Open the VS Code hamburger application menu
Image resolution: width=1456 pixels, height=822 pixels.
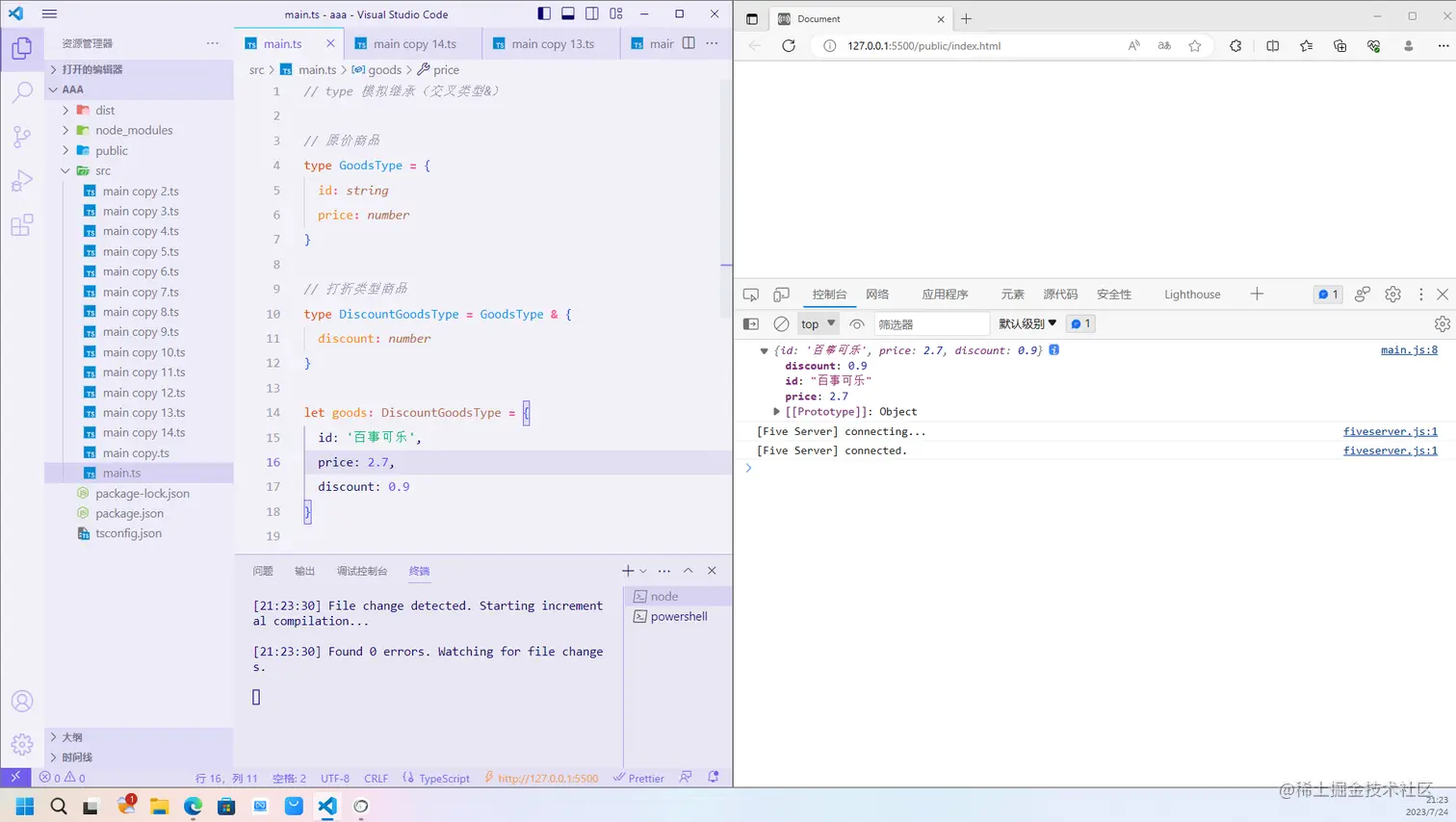(x=50, y=14)
